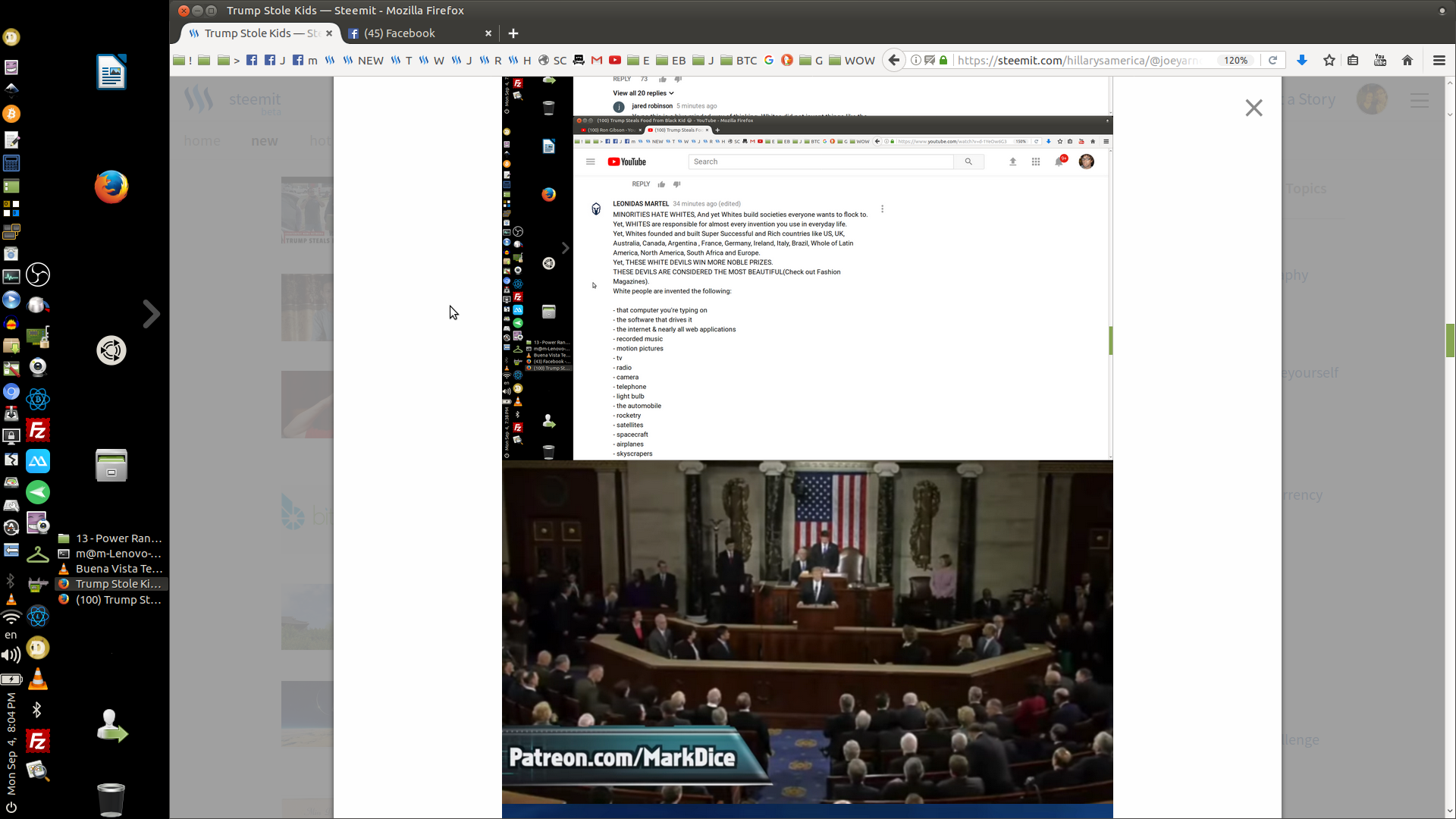Open the battery power indicator

11,679
